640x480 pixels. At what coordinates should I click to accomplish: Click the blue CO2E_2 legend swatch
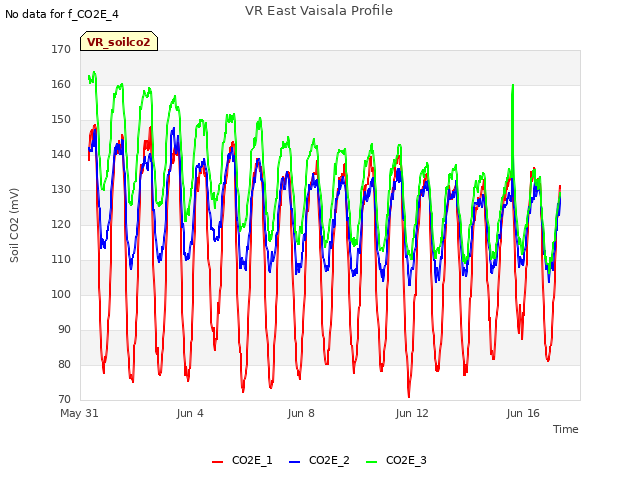(x=294, y=462)
